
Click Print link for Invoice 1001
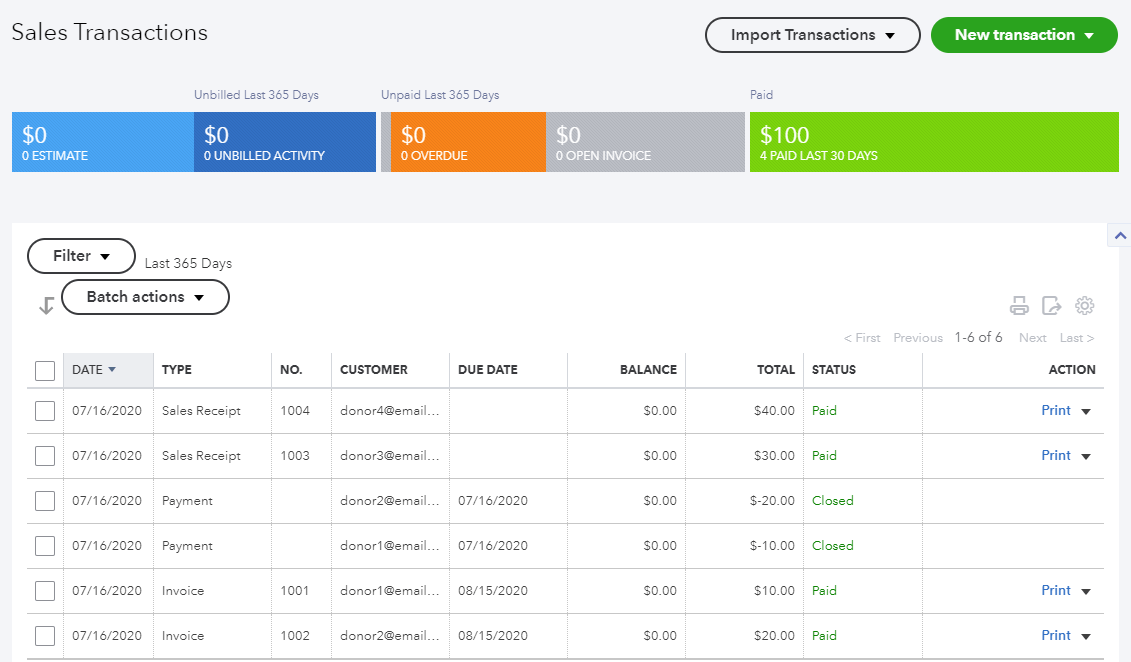(x=1055, y=590)
